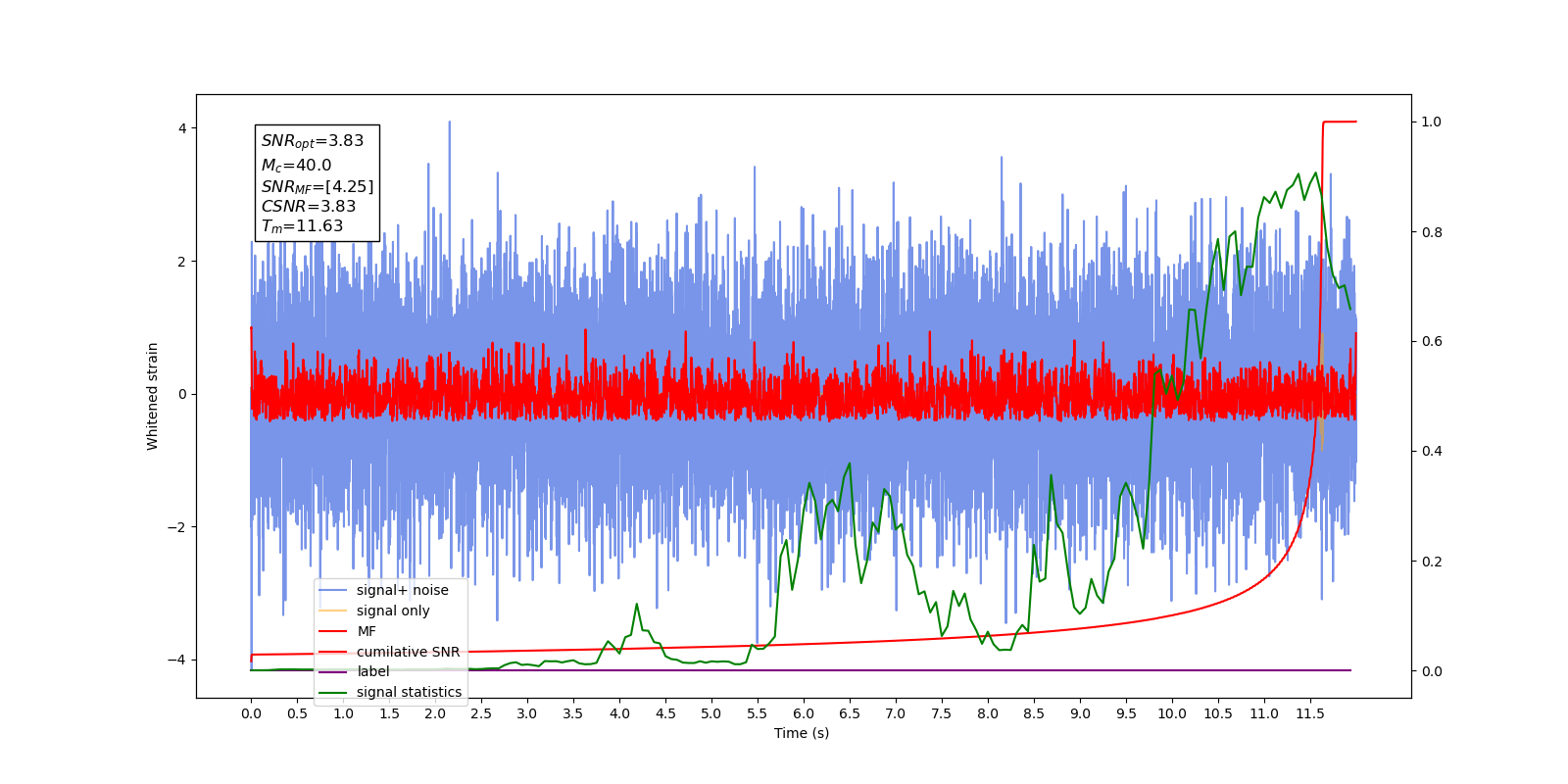Screen dimensions: 1568x784
Task: Click the 1.5 tick on the time axis
Action: tap(389, 713)
